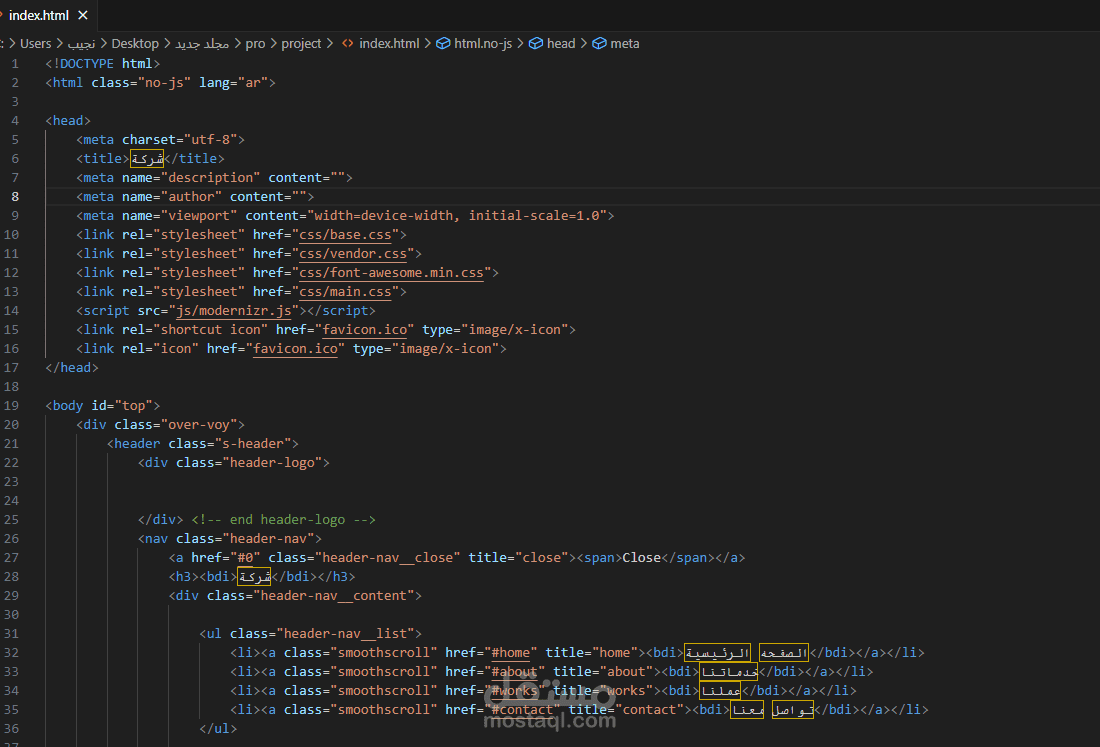Click the meta symbol icon in breadcrumb
1100x747 pixels.
599,43
